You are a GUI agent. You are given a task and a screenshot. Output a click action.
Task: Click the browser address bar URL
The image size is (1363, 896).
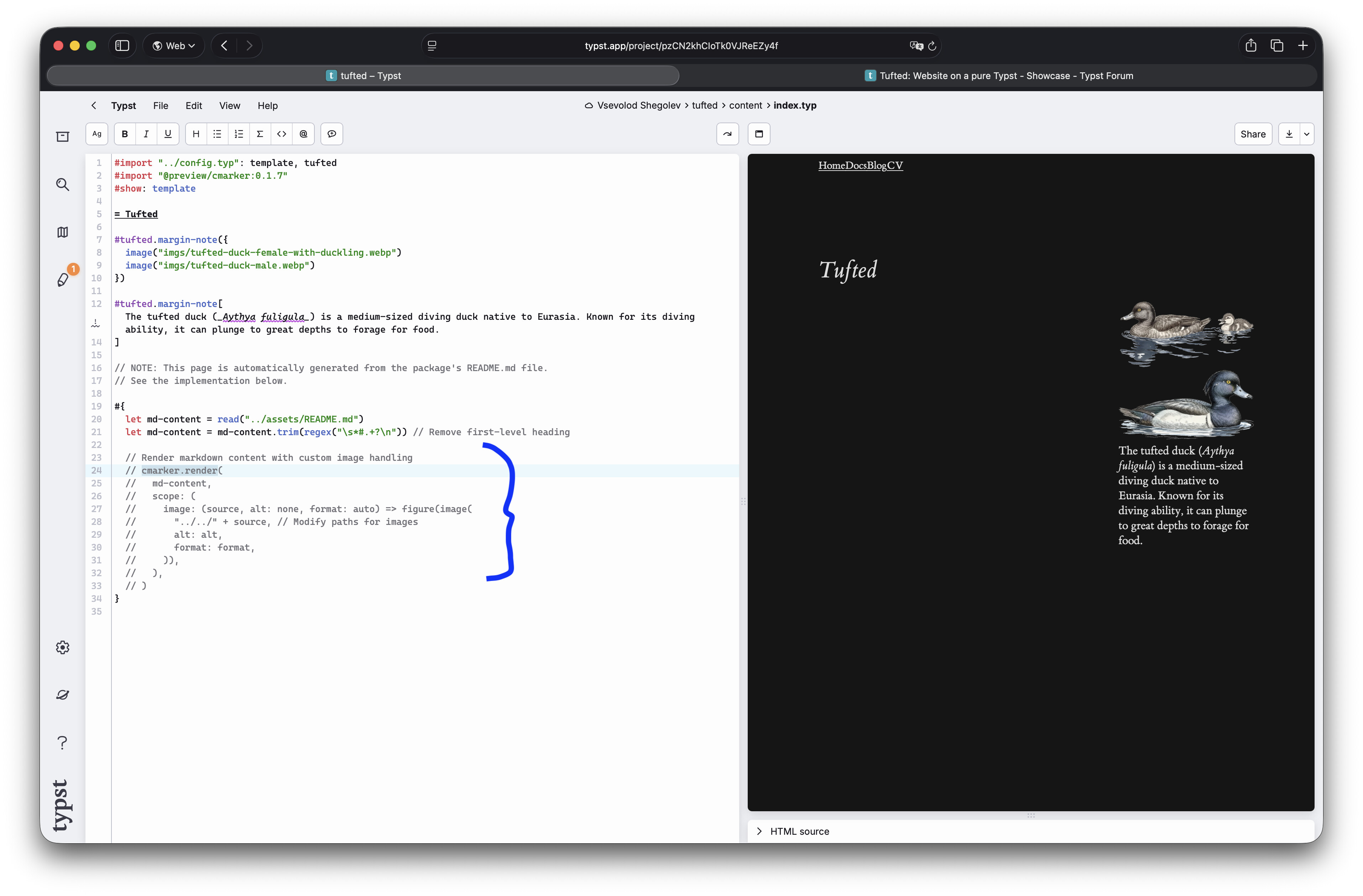click(680, 46)
